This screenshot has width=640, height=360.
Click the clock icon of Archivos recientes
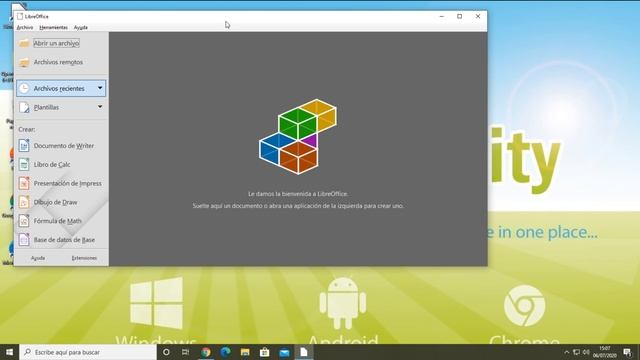pyautogui.click(x=24, y=88)
